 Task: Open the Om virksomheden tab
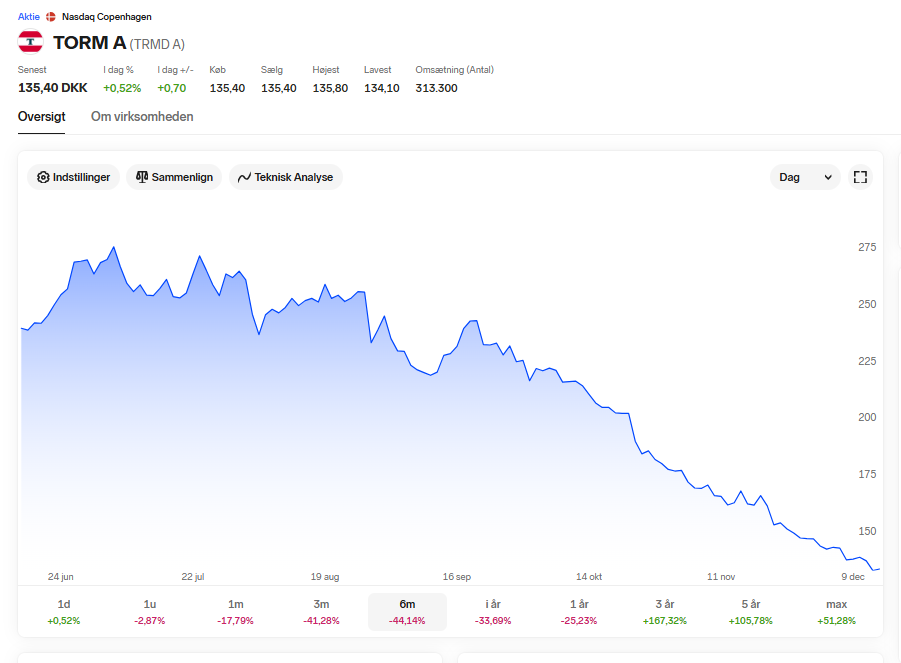click(142, 117)
